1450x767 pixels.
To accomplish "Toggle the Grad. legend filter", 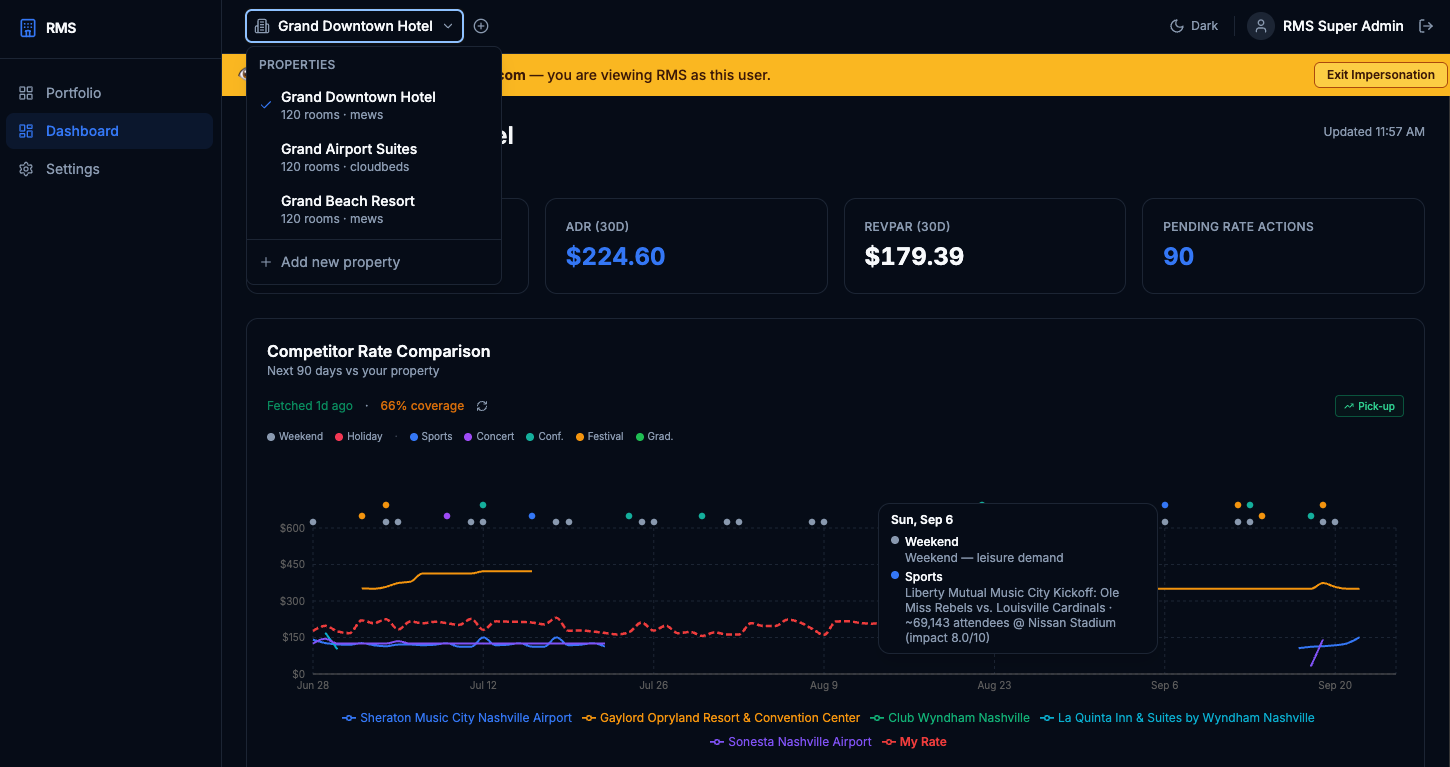I will tap(655, 437).
